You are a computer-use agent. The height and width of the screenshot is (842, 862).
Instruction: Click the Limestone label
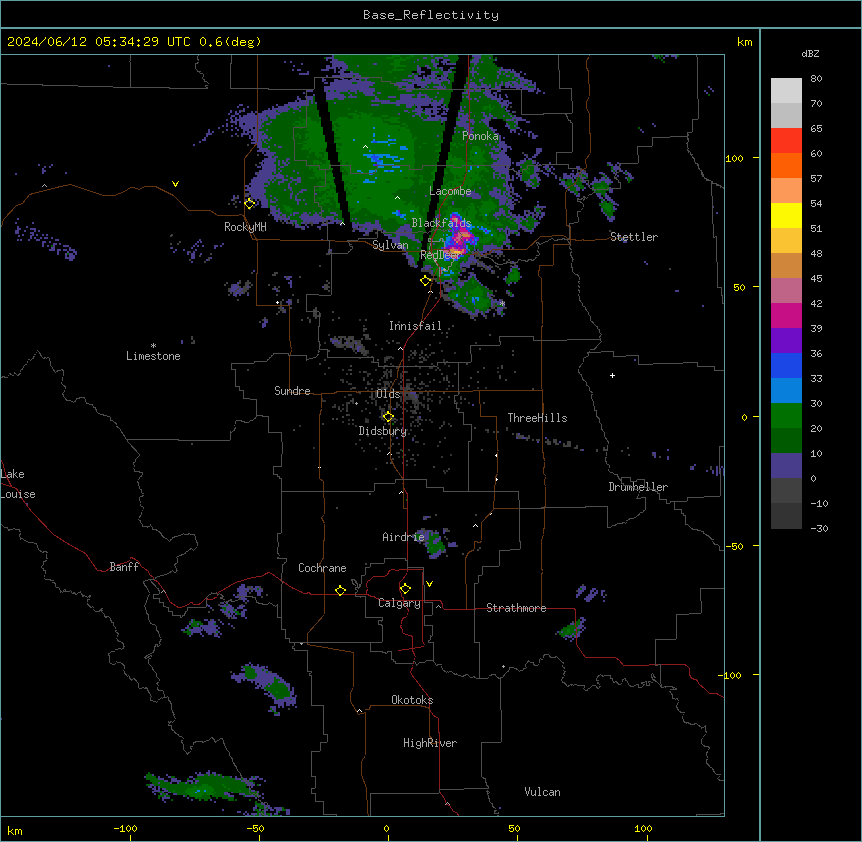tap(153, 356)
